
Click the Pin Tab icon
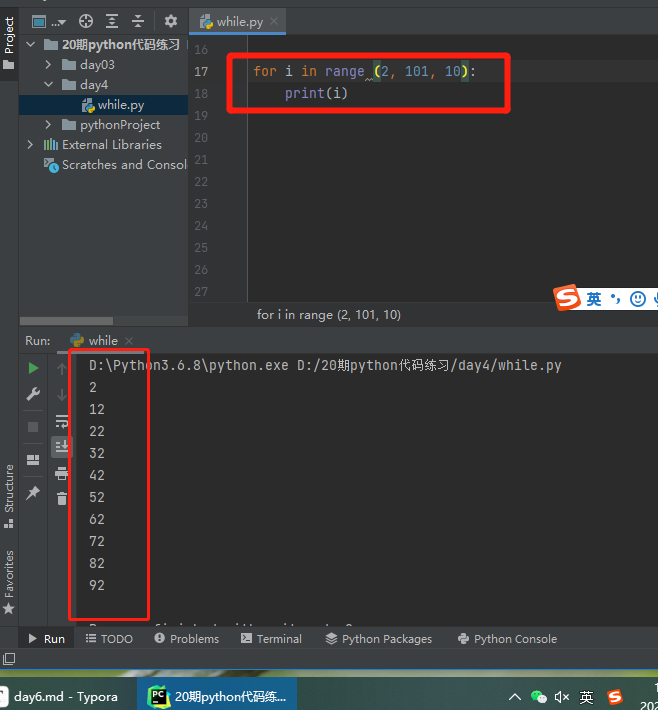[33, 493]
